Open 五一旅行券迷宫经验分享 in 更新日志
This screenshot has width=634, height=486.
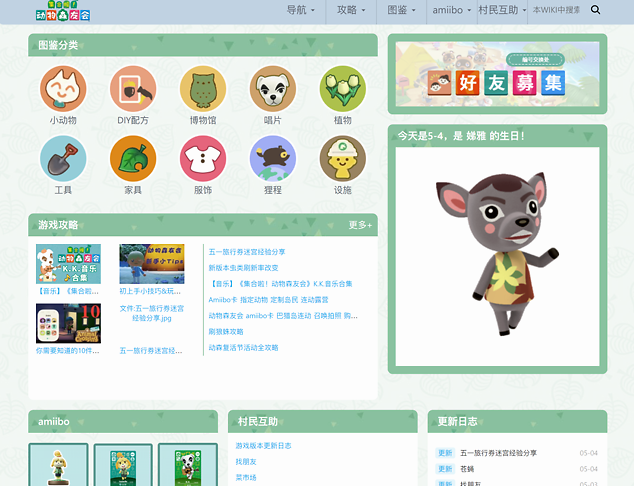[x=498, y=453]
